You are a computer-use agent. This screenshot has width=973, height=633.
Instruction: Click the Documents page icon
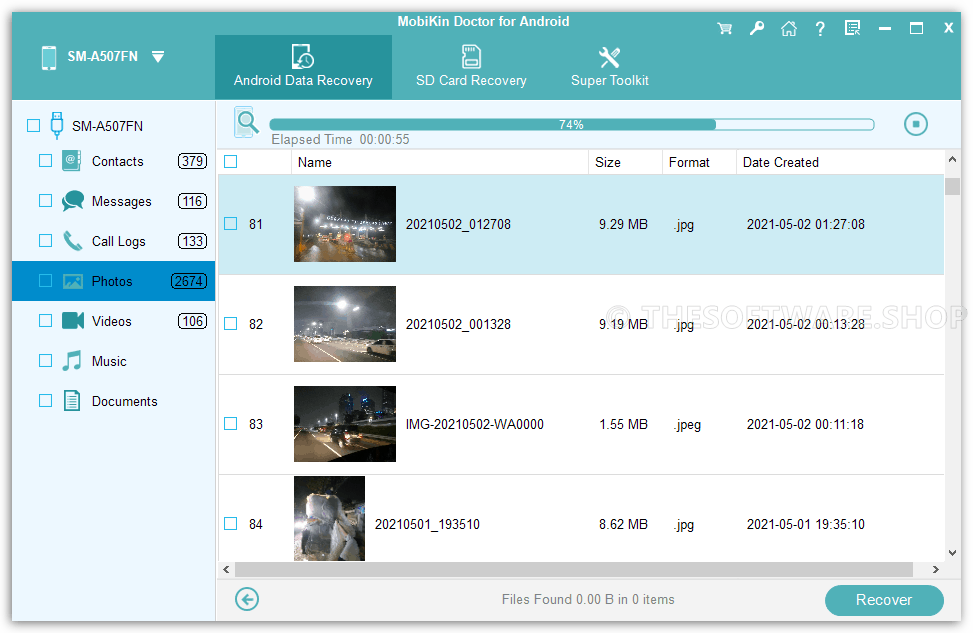72,401
